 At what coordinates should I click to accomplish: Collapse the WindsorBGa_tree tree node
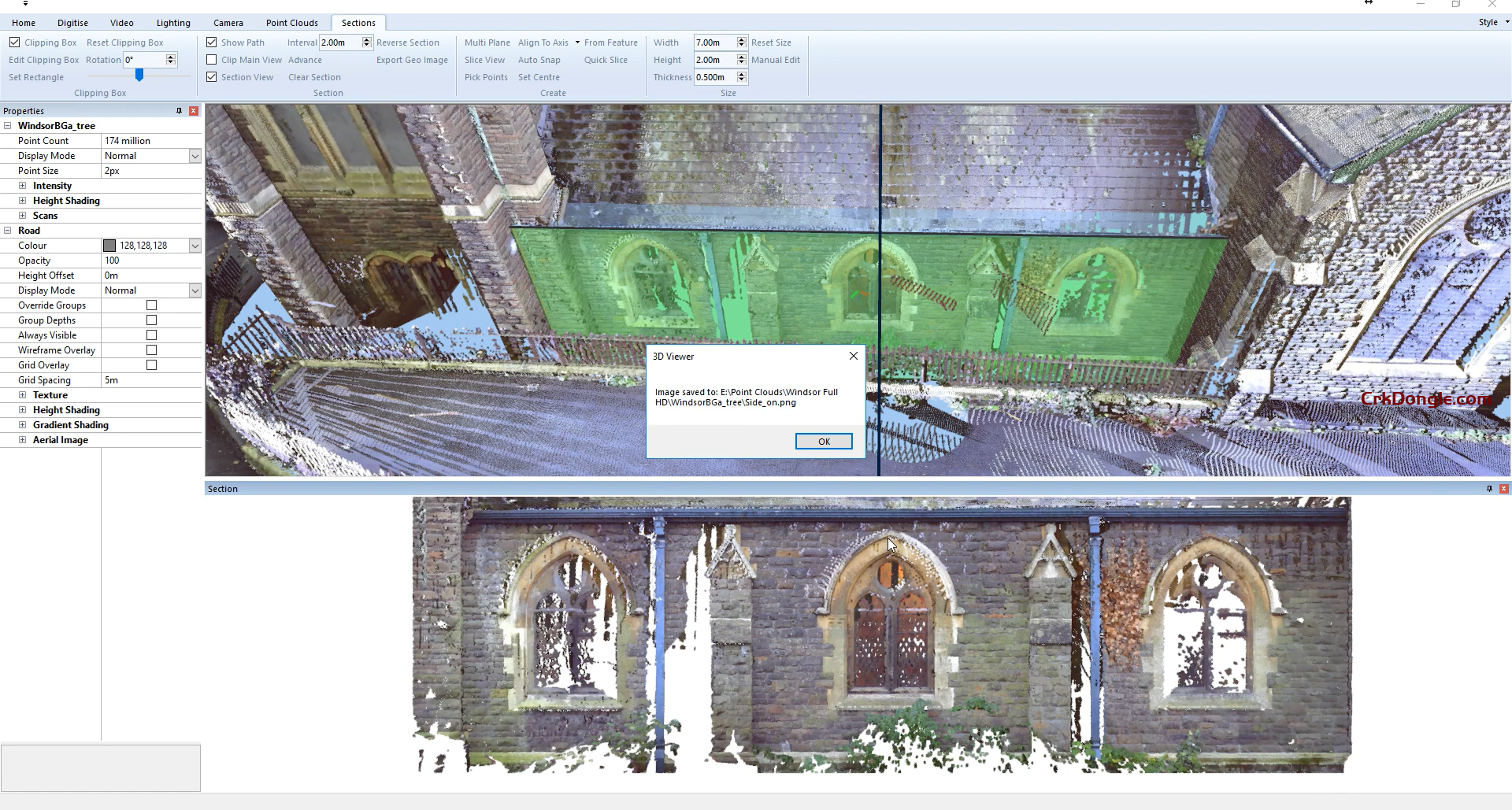pyautogui.click(x=8, y=126)
